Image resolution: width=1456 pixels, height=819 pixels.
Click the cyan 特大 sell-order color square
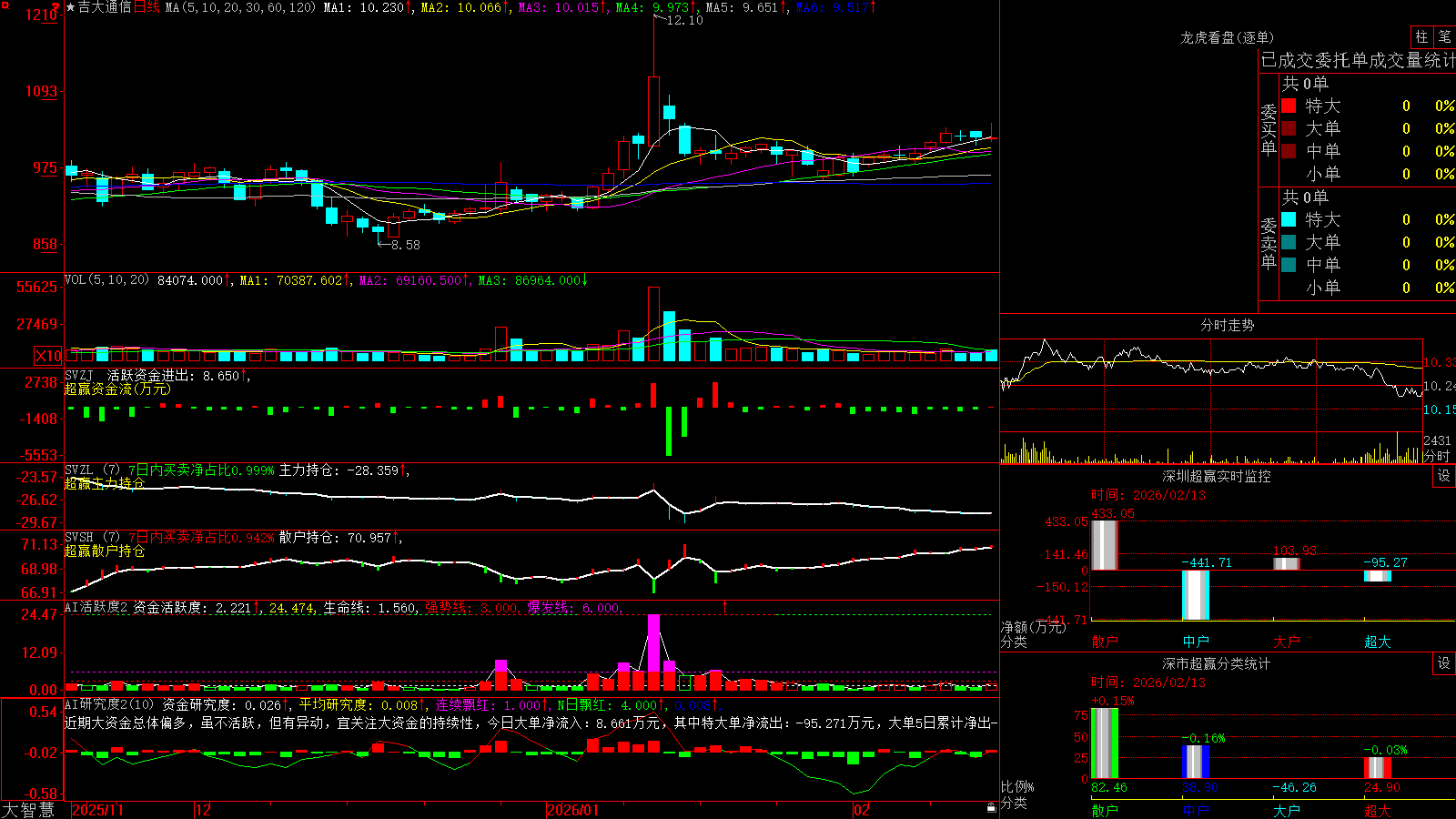coord(1289,219)
